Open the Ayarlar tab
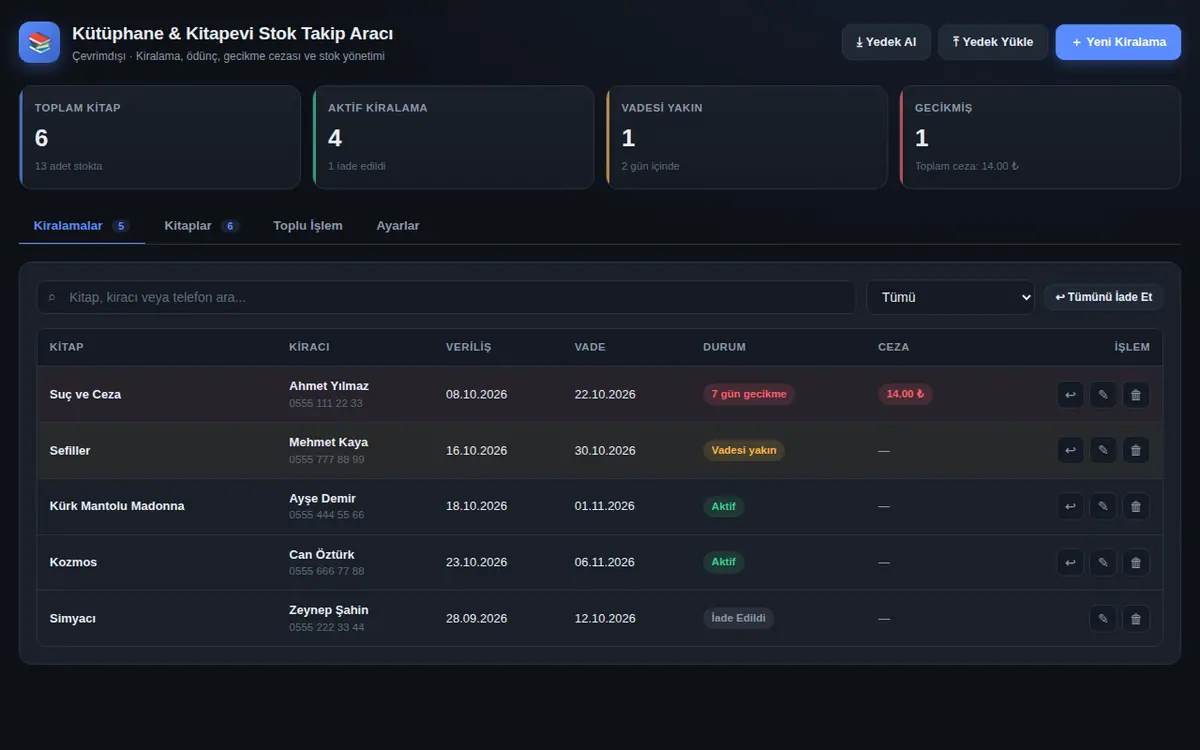This screenshot has height=750, width=1200. (398, 226)
